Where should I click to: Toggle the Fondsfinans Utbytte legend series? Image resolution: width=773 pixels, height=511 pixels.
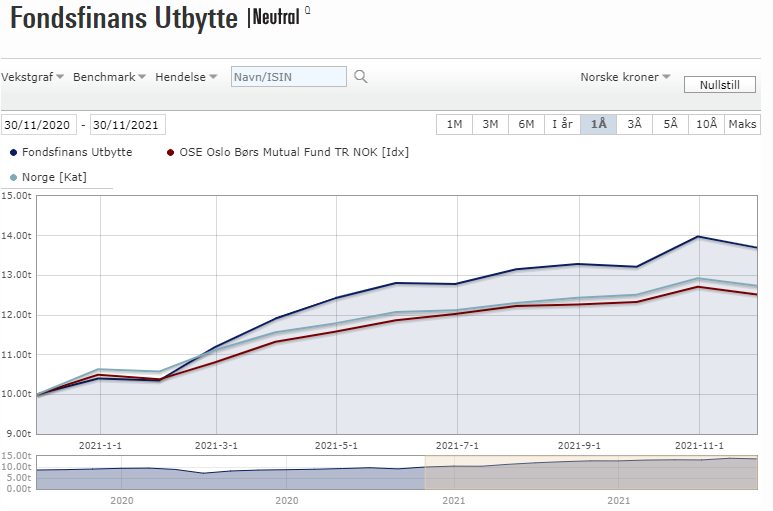click(x=71, y=152)
